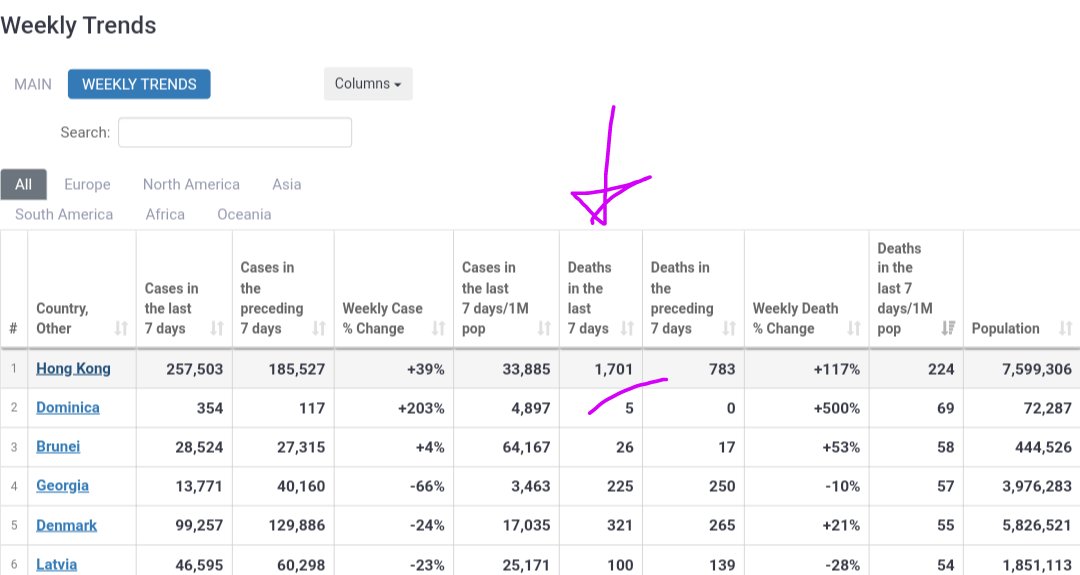Select Denmark cases per 1M value 17,035
1080x575 pixels.
(526, 525)
